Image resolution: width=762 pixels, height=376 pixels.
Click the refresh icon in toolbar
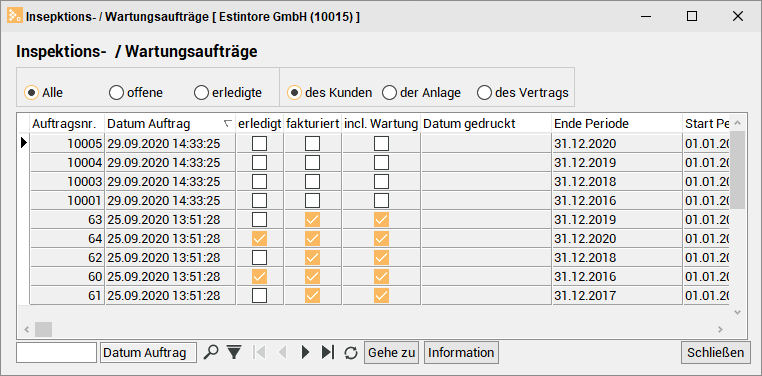pos(350,352)
